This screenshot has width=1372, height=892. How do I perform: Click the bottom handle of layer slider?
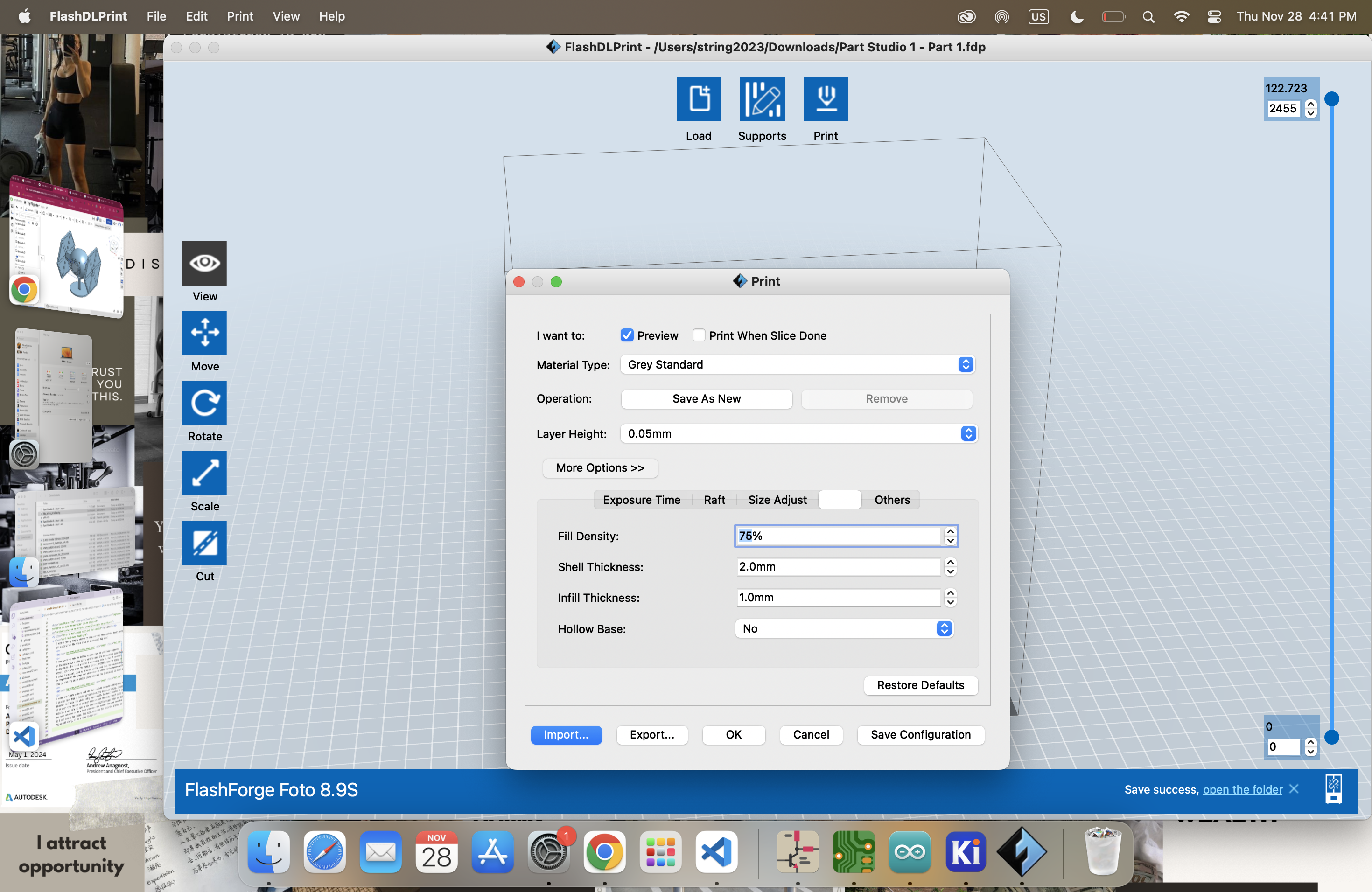(x=1332, y=737)
